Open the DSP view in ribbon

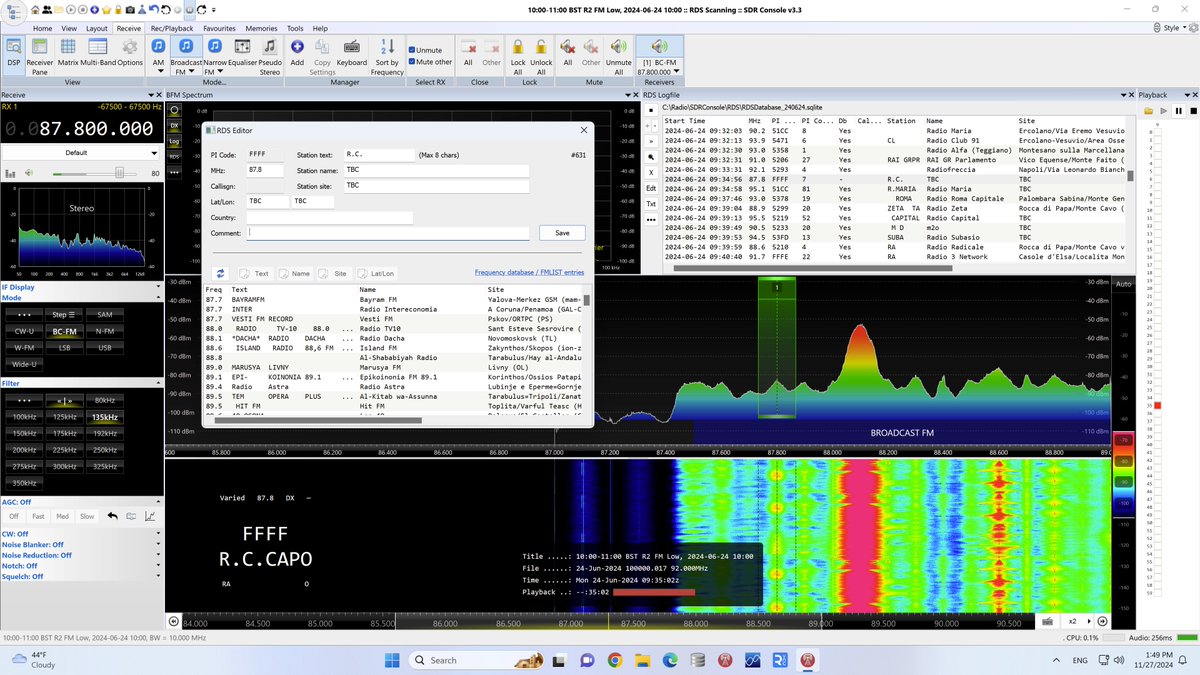point(14,55)
